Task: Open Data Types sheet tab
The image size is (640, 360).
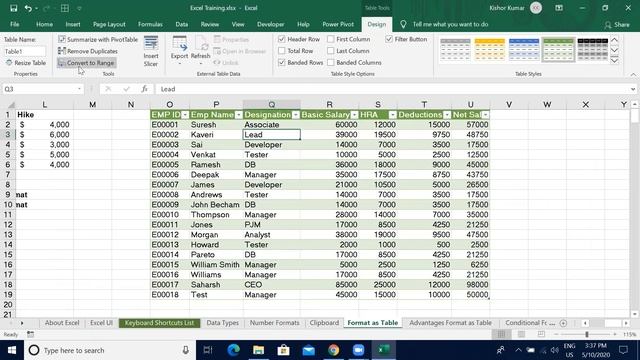Action: point(222,323)
